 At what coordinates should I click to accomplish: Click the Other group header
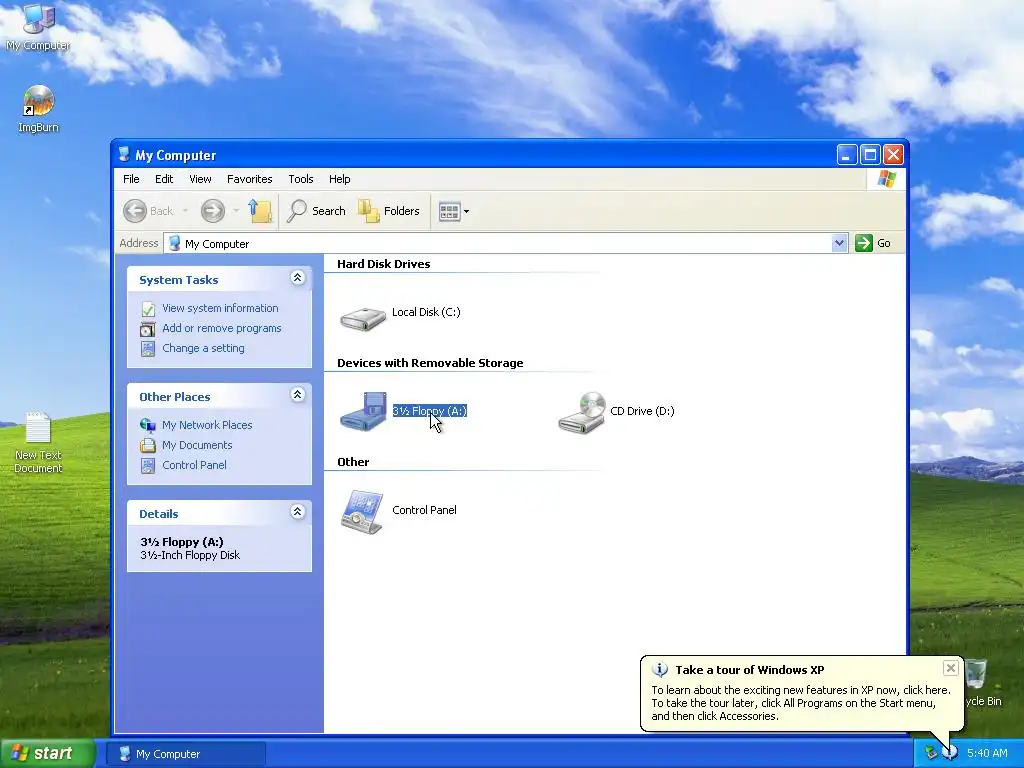click(x=353, y=462)
